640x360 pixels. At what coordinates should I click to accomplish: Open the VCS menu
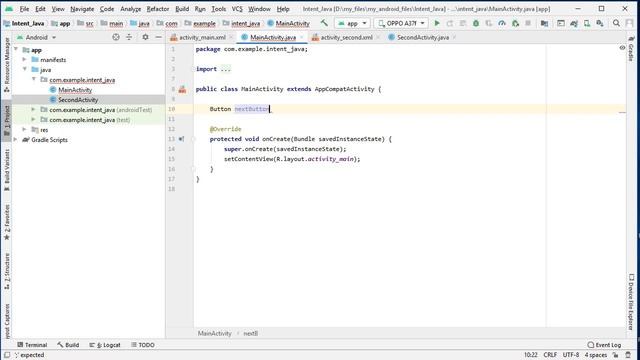pos(237,9)
